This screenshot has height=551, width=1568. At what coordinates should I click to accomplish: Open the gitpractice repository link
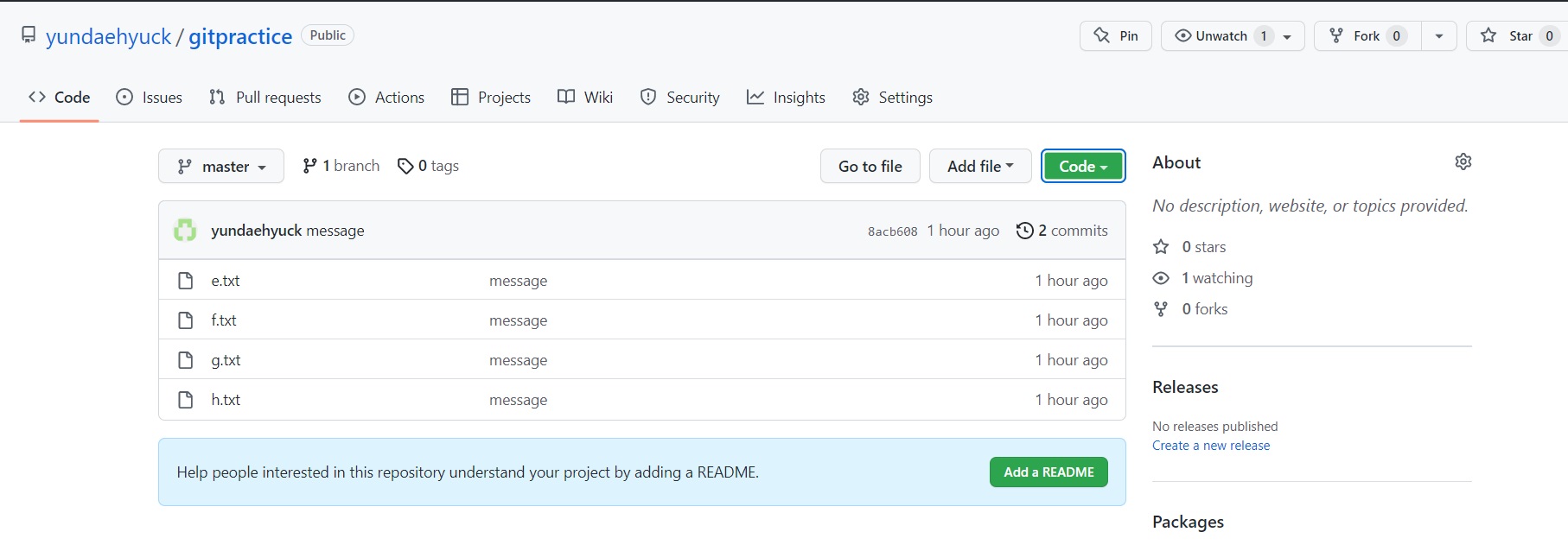240,36
